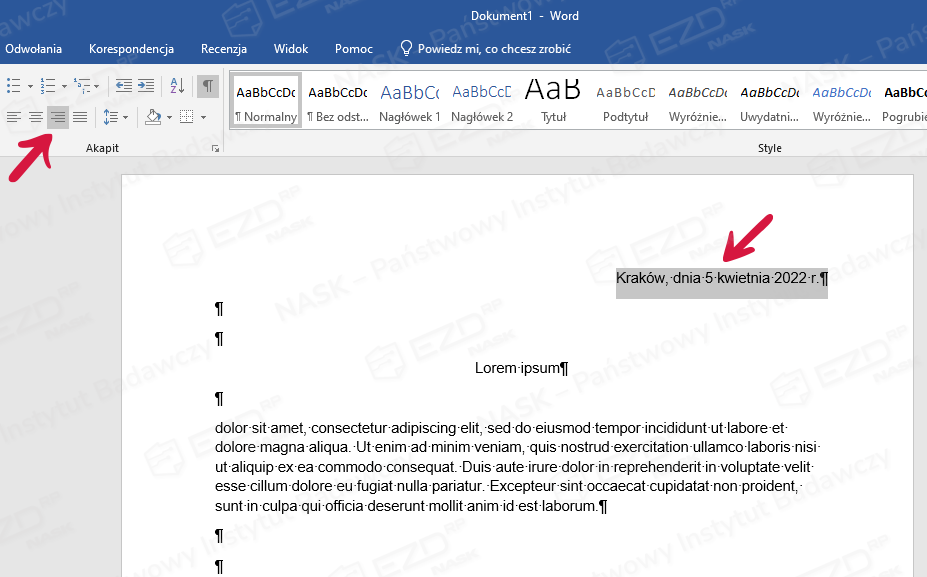Click the bullet list icon
This screenshot has width=927, height=577.
(14, 86)
